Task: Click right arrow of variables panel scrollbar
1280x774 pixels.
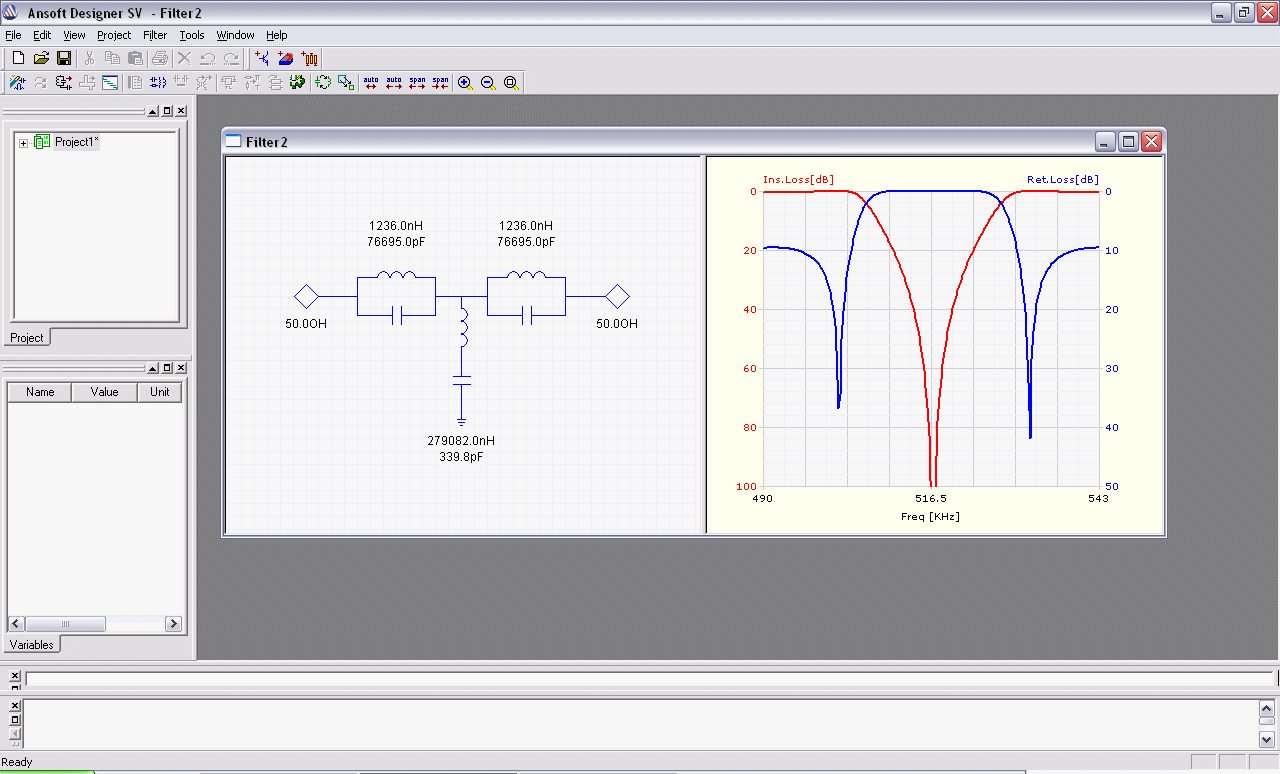Action: point(173,624)
